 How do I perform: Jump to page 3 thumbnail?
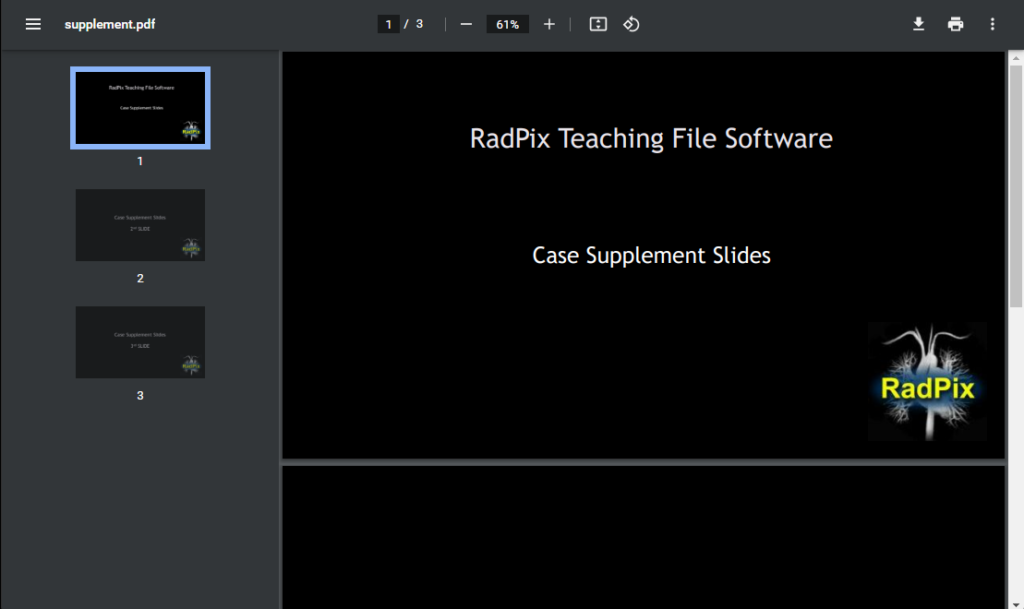(x=140, y=342)
